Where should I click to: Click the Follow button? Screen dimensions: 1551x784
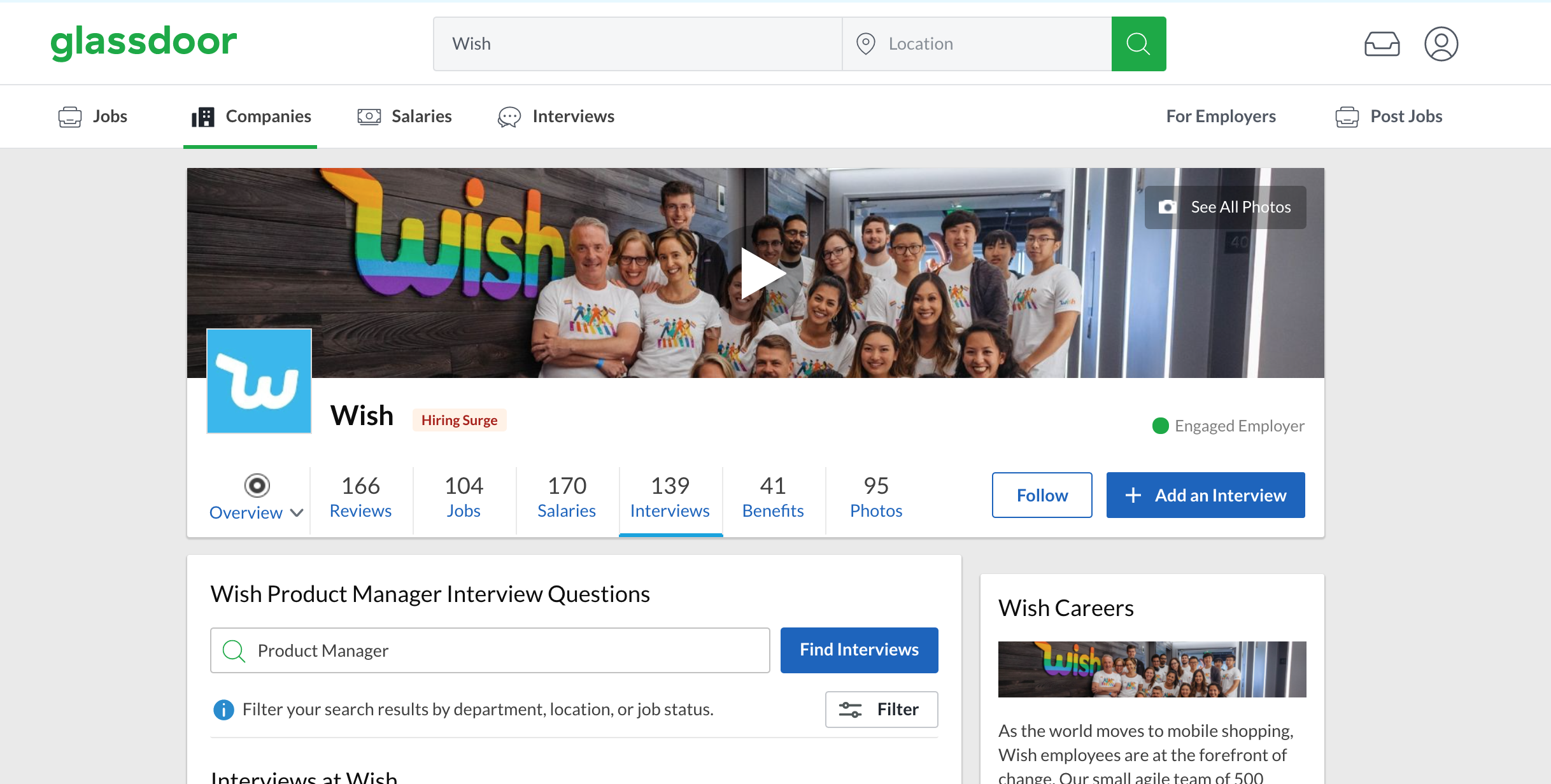[x=1042, y=495]
